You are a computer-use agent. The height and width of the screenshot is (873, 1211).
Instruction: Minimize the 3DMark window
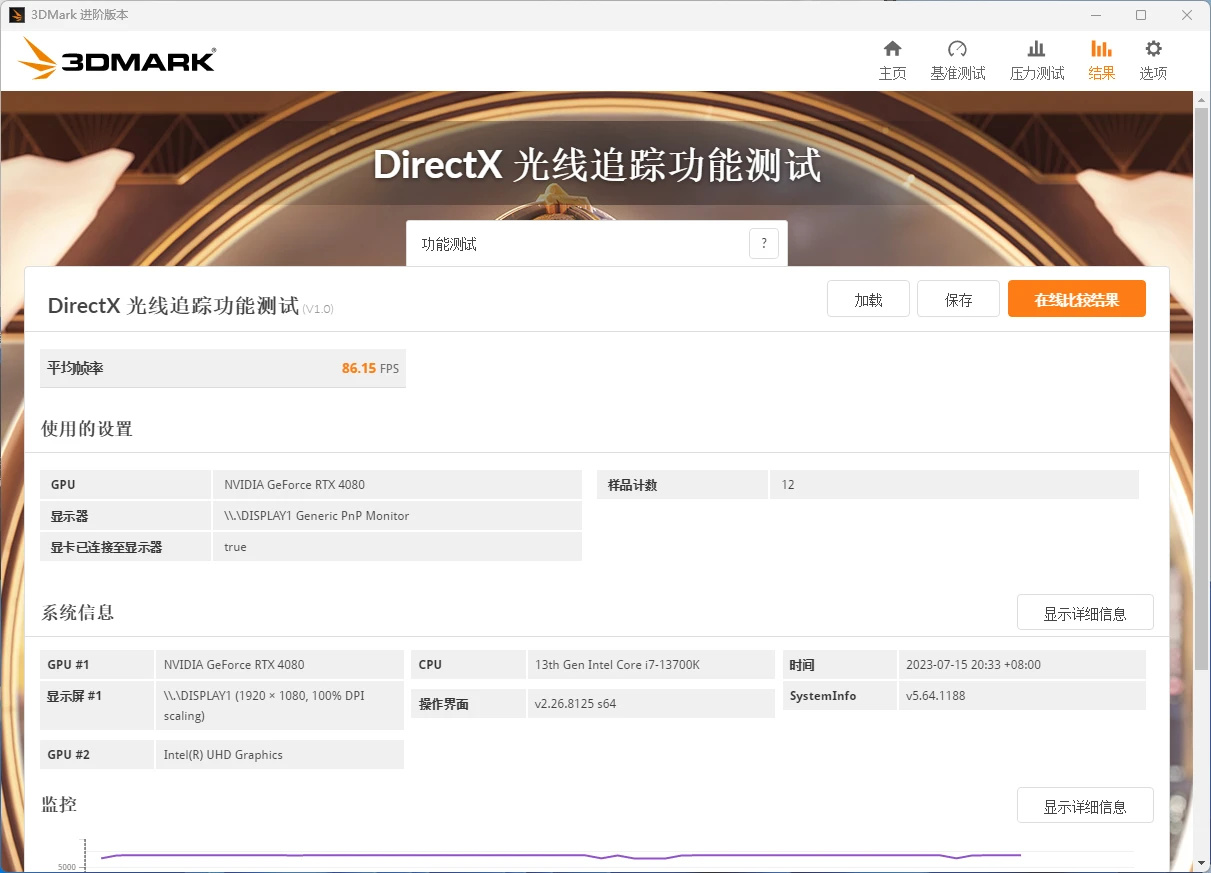click(1096, 15)
